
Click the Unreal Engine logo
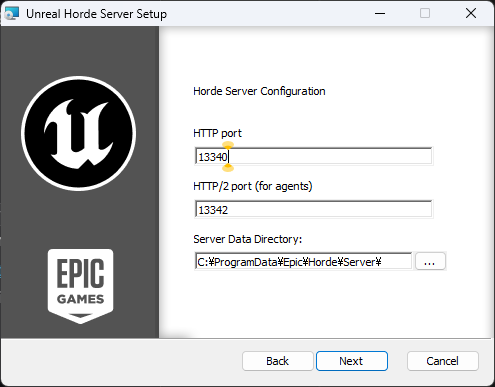tap(78, 133)
